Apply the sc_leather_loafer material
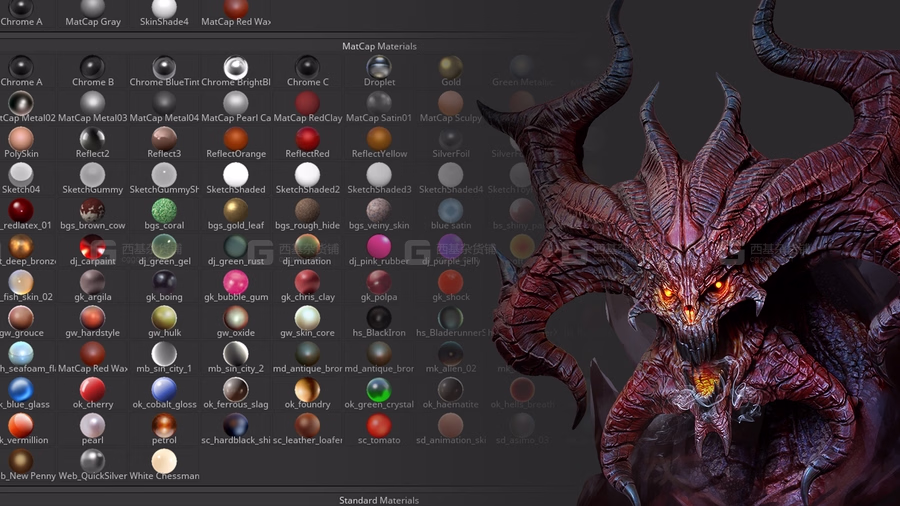This screenshot has height=506, width=900. [x=308, y=429]
